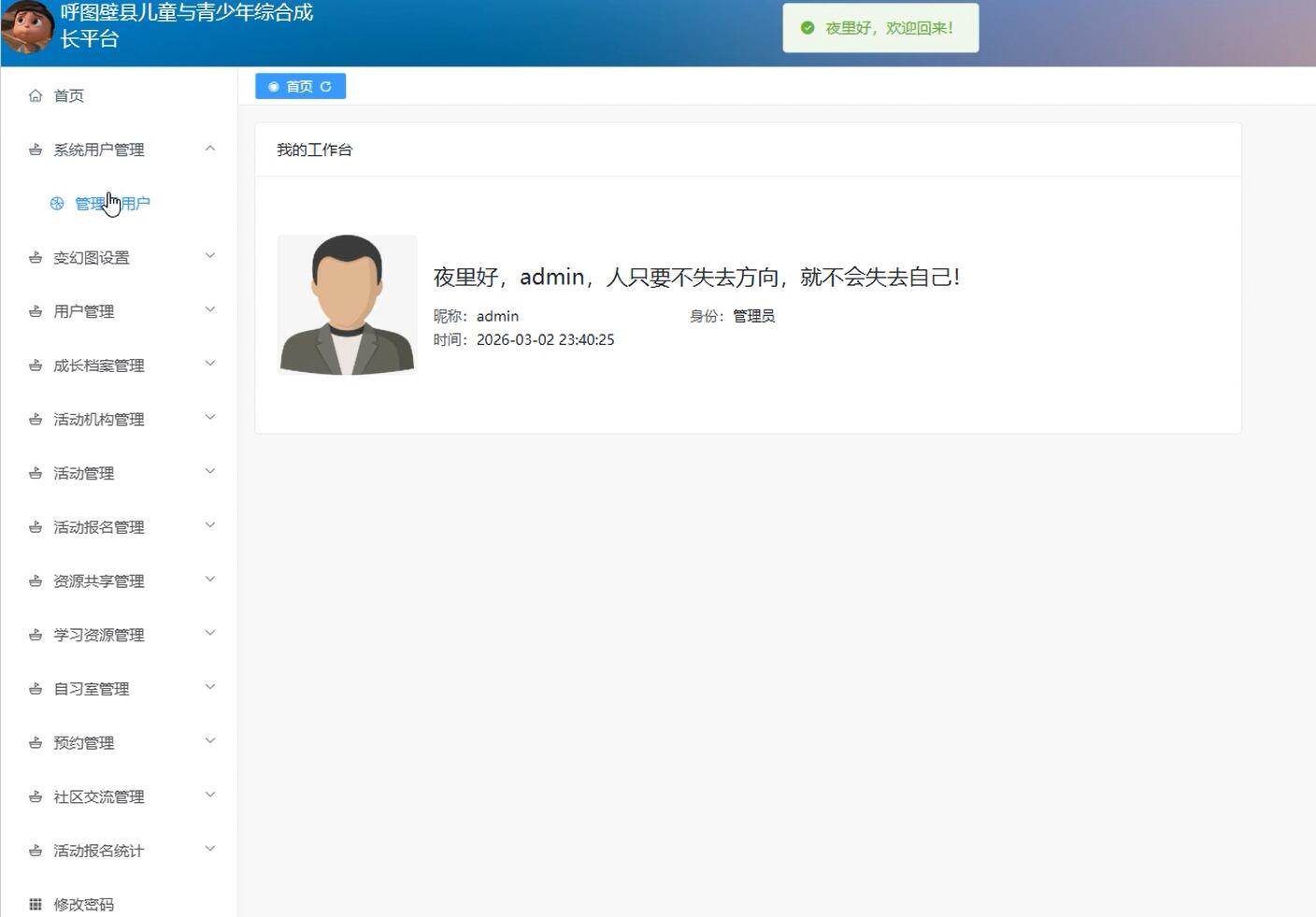Viewport: 1316px width, 917px height.
Task: Click the icon beside 管理用户 submenu
Action: click(57, 203)
